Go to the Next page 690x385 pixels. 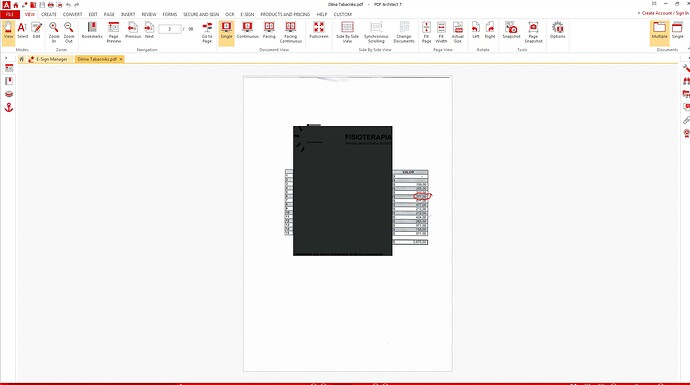[149, 30]
